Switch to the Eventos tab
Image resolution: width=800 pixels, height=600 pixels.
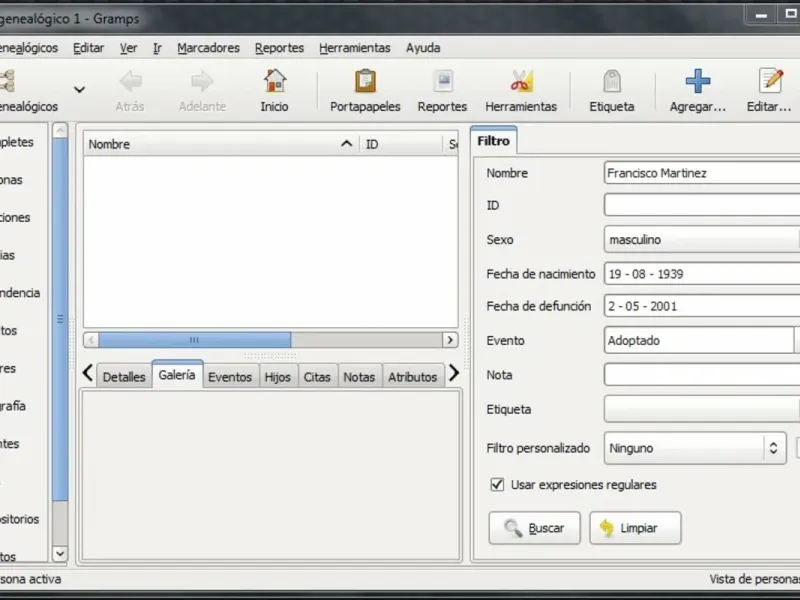point(230,377)
